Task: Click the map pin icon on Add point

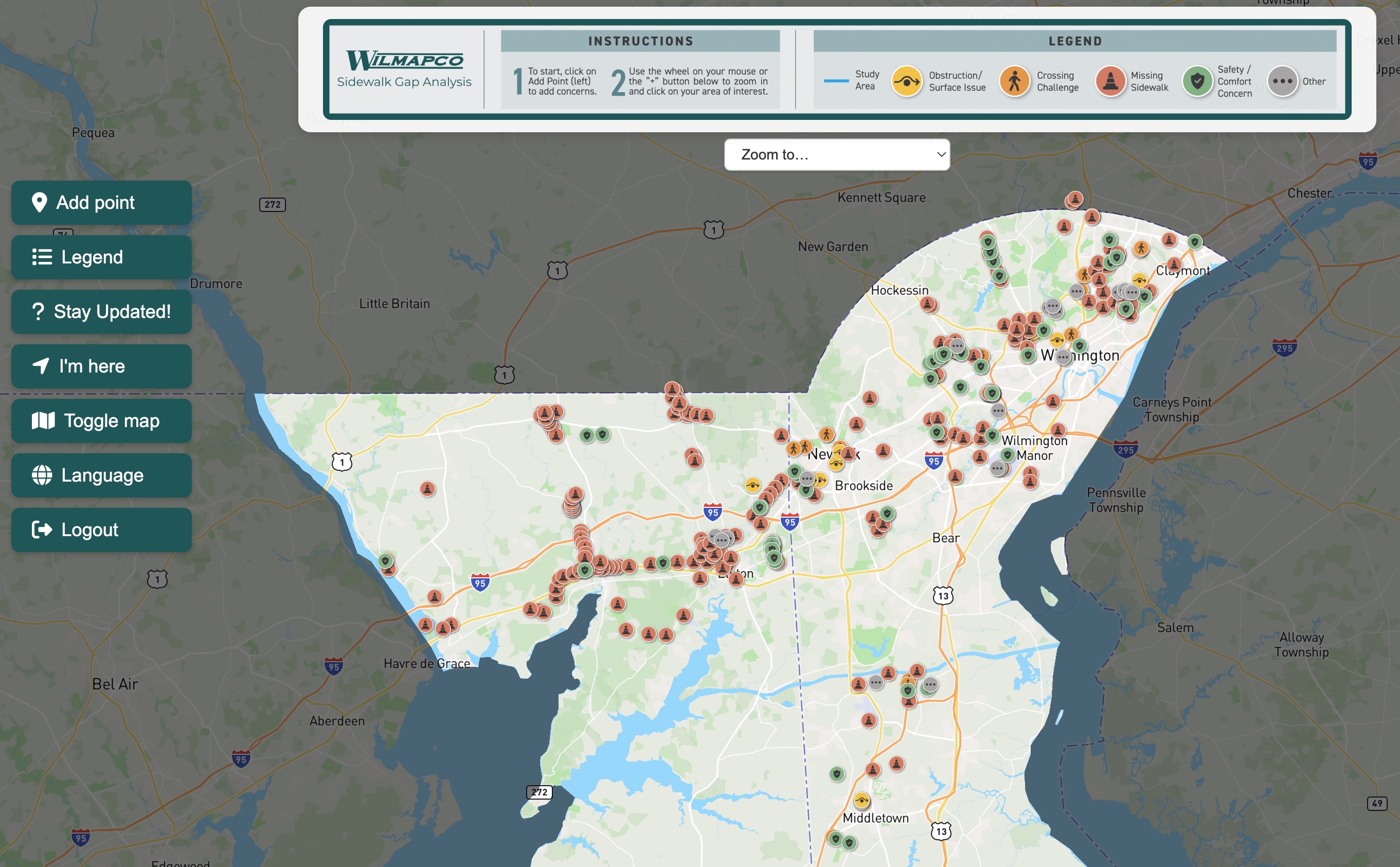Action: pos(39,202)
